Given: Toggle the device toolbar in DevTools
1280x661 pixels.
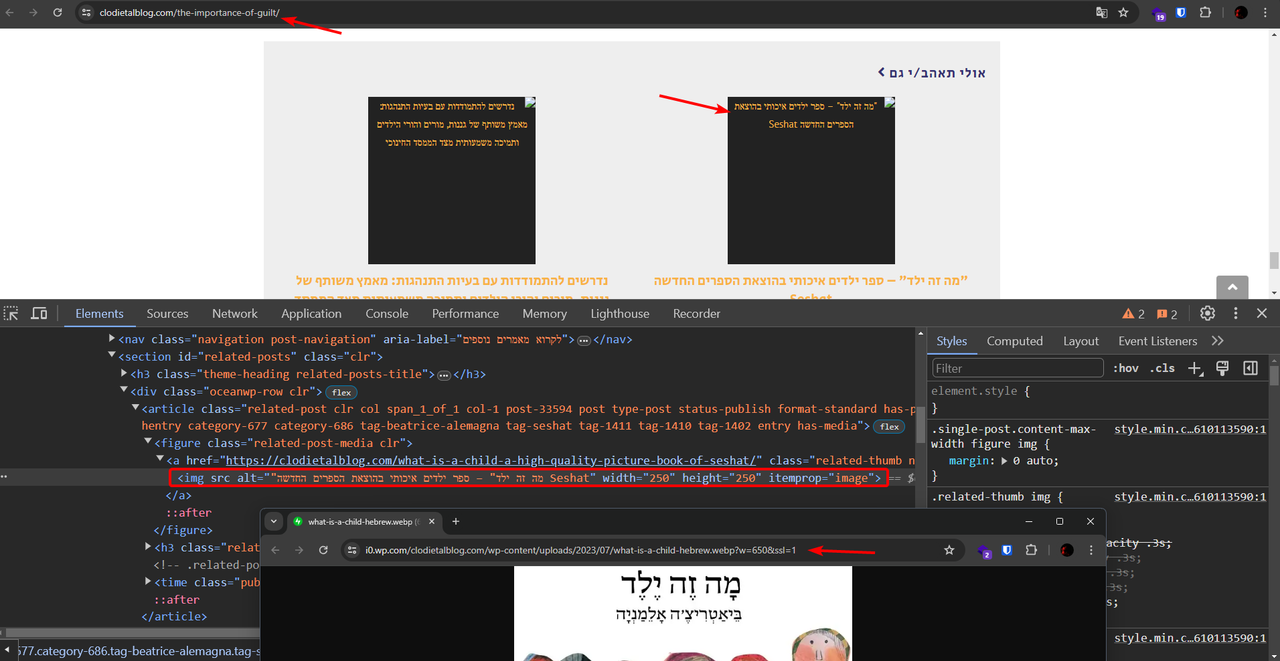Looking at the screenshot, I should 39,313.
